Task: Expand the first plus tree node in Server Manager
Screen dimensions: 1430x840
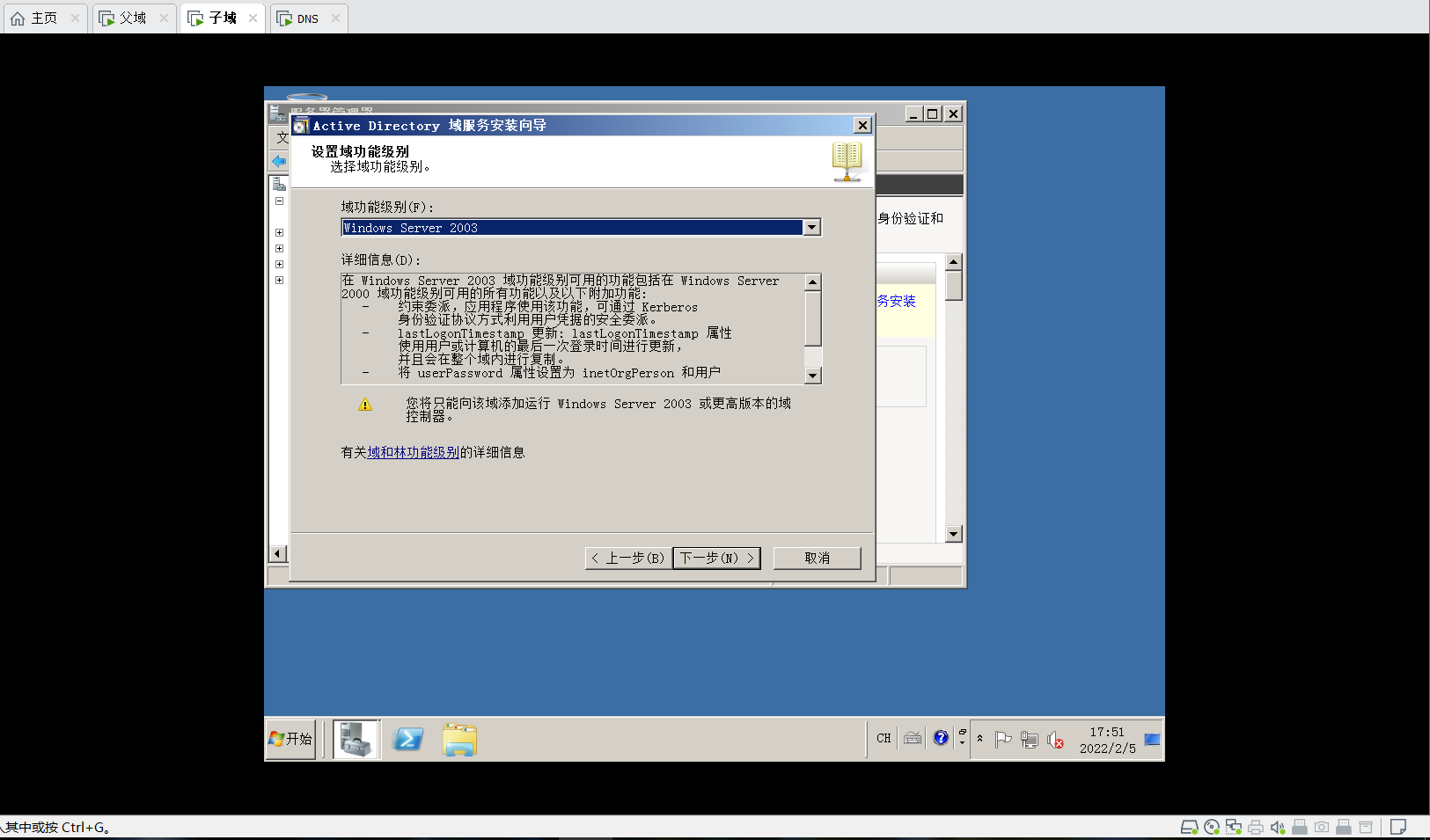Action: click(x=279, y=233)
